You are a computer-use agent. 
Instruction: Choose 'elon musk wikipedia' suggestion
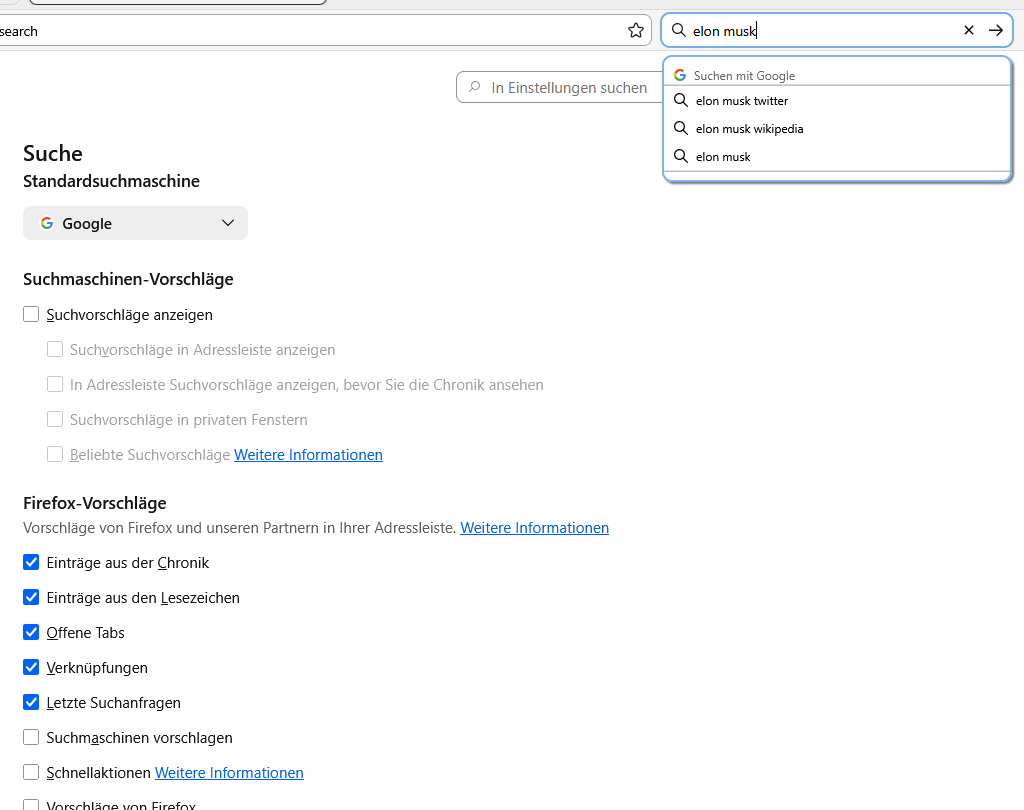coord(749,129)
